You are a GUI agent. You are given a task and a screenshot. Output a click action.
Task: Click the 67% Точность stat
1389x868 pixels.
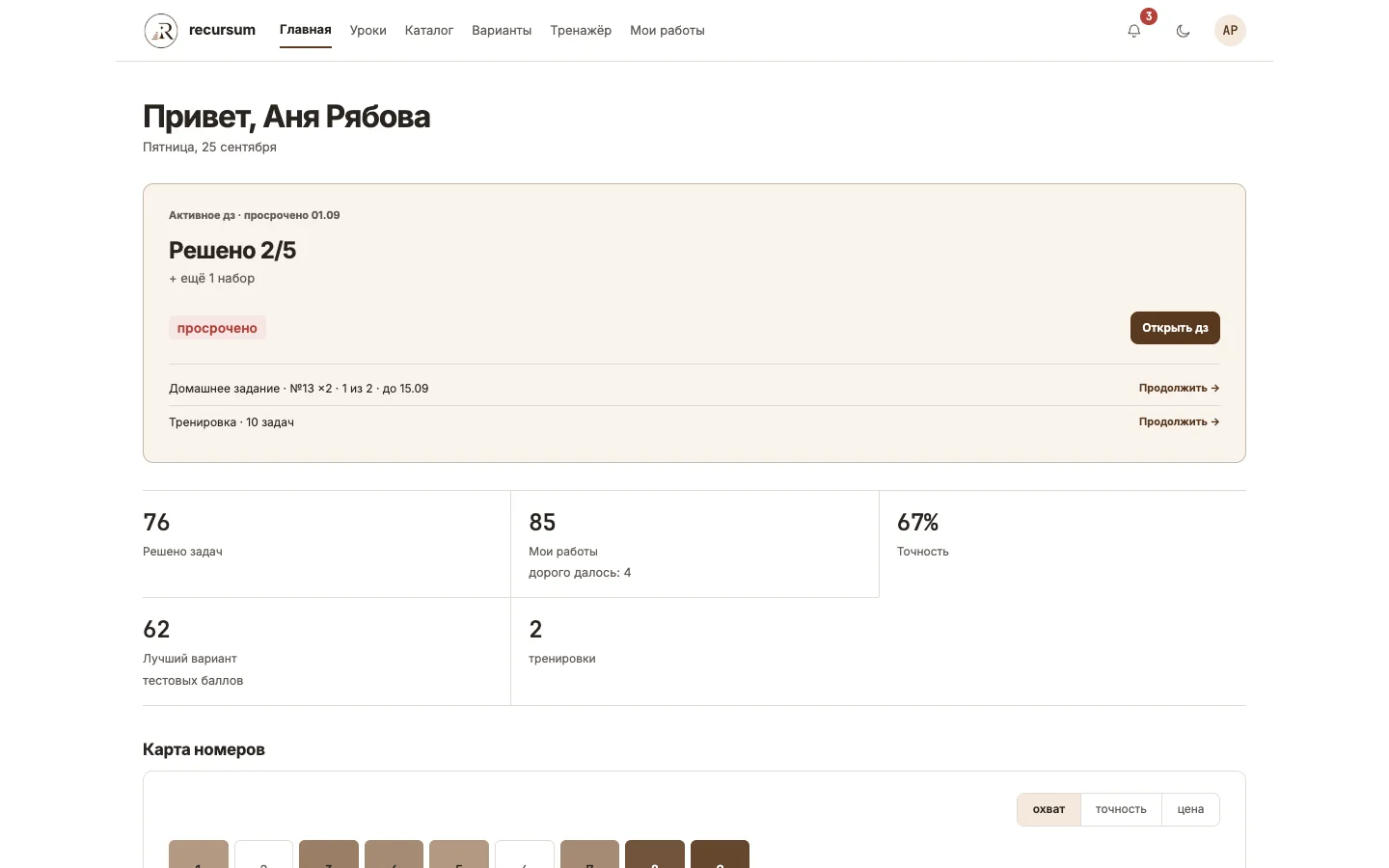(x=1063, y=544)
